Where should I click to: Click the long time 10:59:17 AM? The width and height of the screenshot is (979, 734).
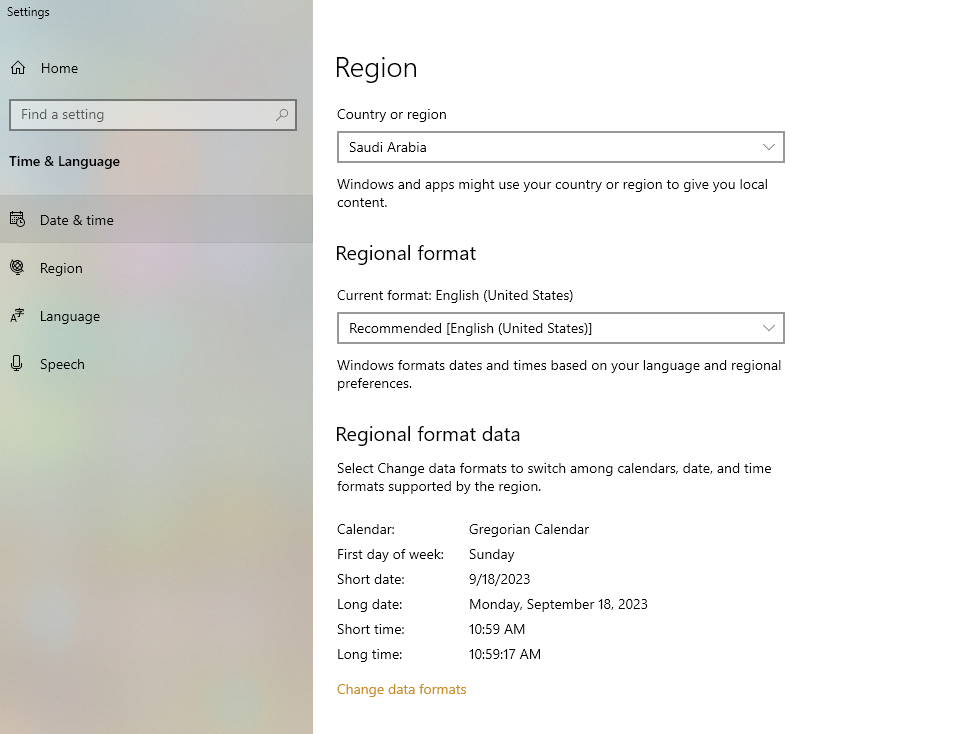pos(504,654)
